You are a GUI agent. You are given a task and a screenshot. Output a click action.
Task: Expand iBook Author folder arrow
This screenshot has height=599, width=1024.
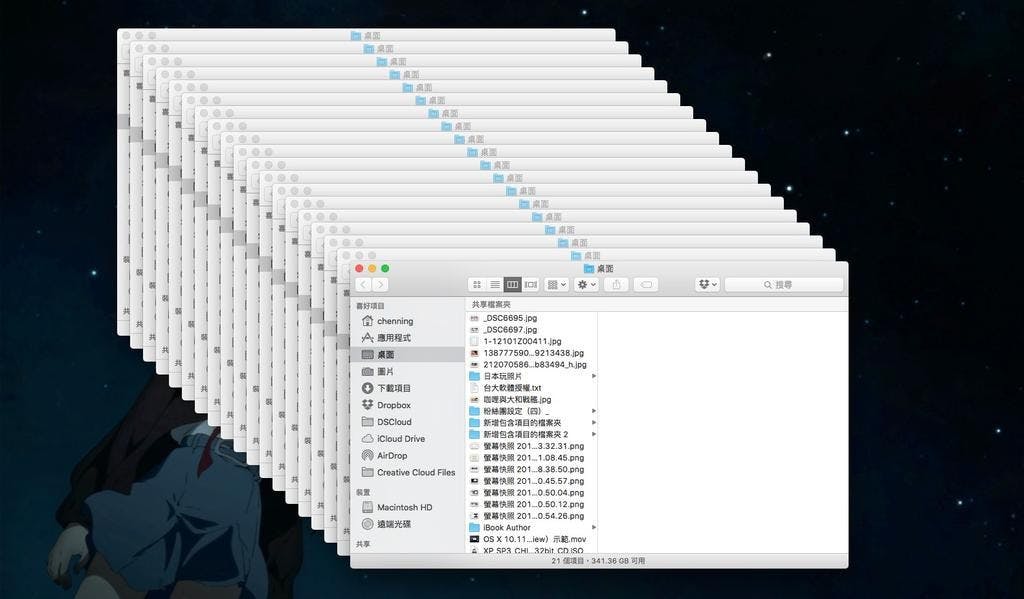tap(594, 528)
